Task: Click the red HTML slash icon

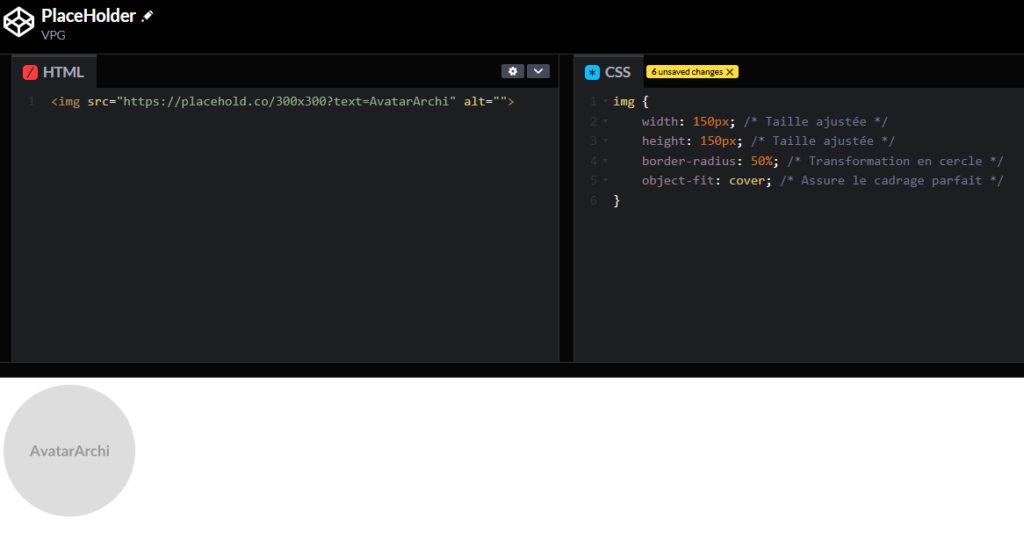Action: click(x=30, y=72)
